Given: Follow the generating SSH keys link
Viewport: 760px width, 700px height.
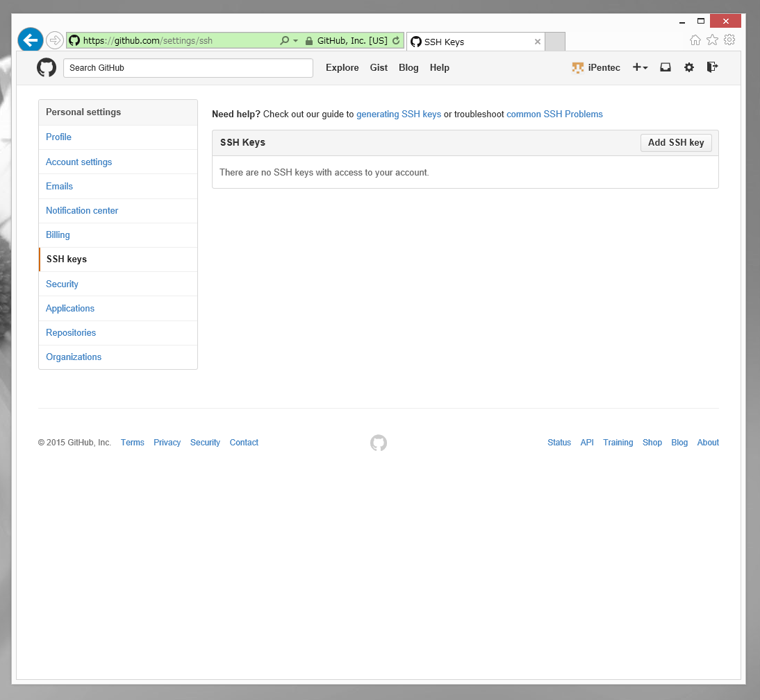Looking at the screenshot, I should pyautogui.click(x=398, y=114).
